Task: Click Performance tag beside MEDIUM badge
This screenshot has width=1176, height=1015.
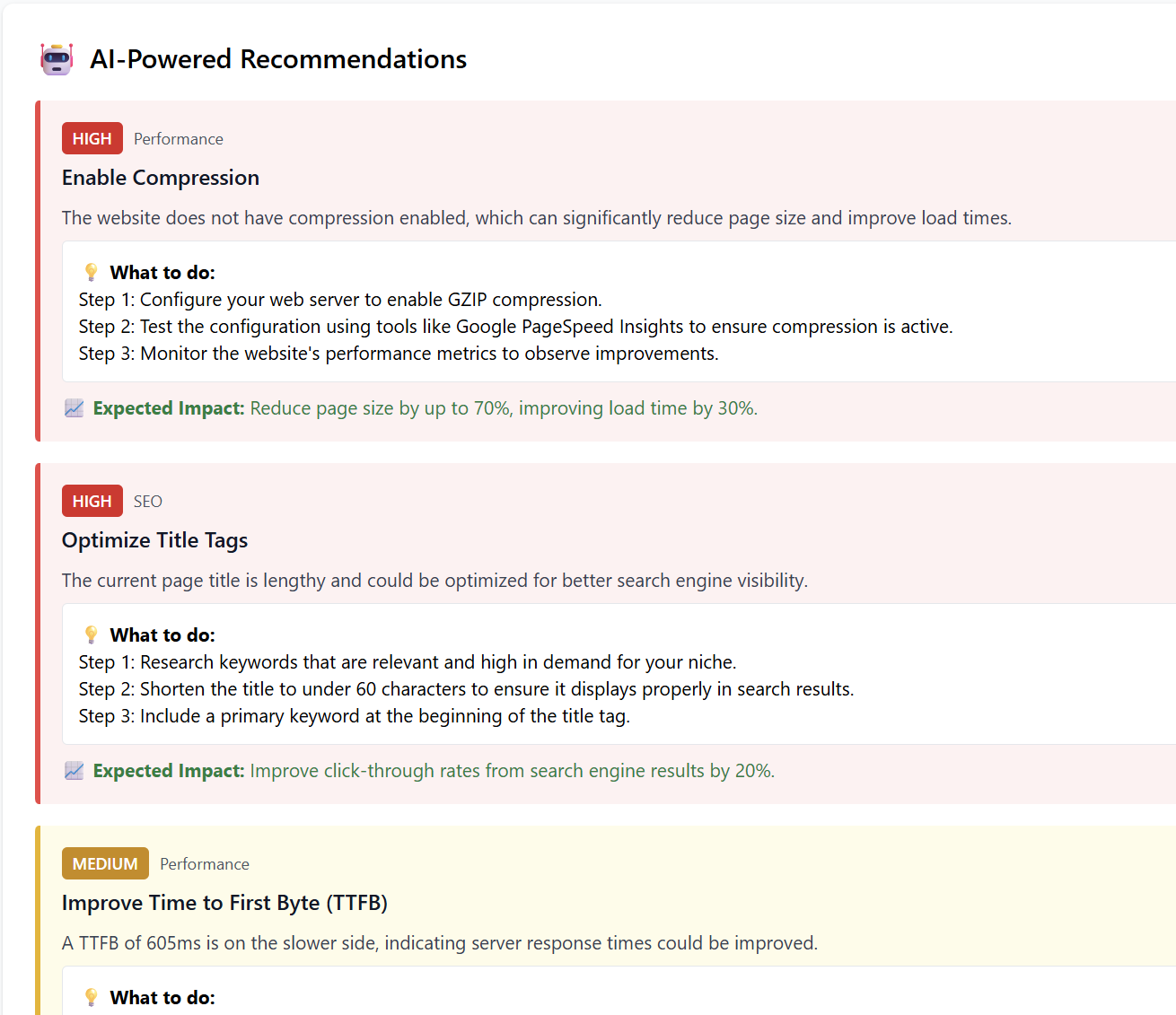Action: click(x=205, y=864)
